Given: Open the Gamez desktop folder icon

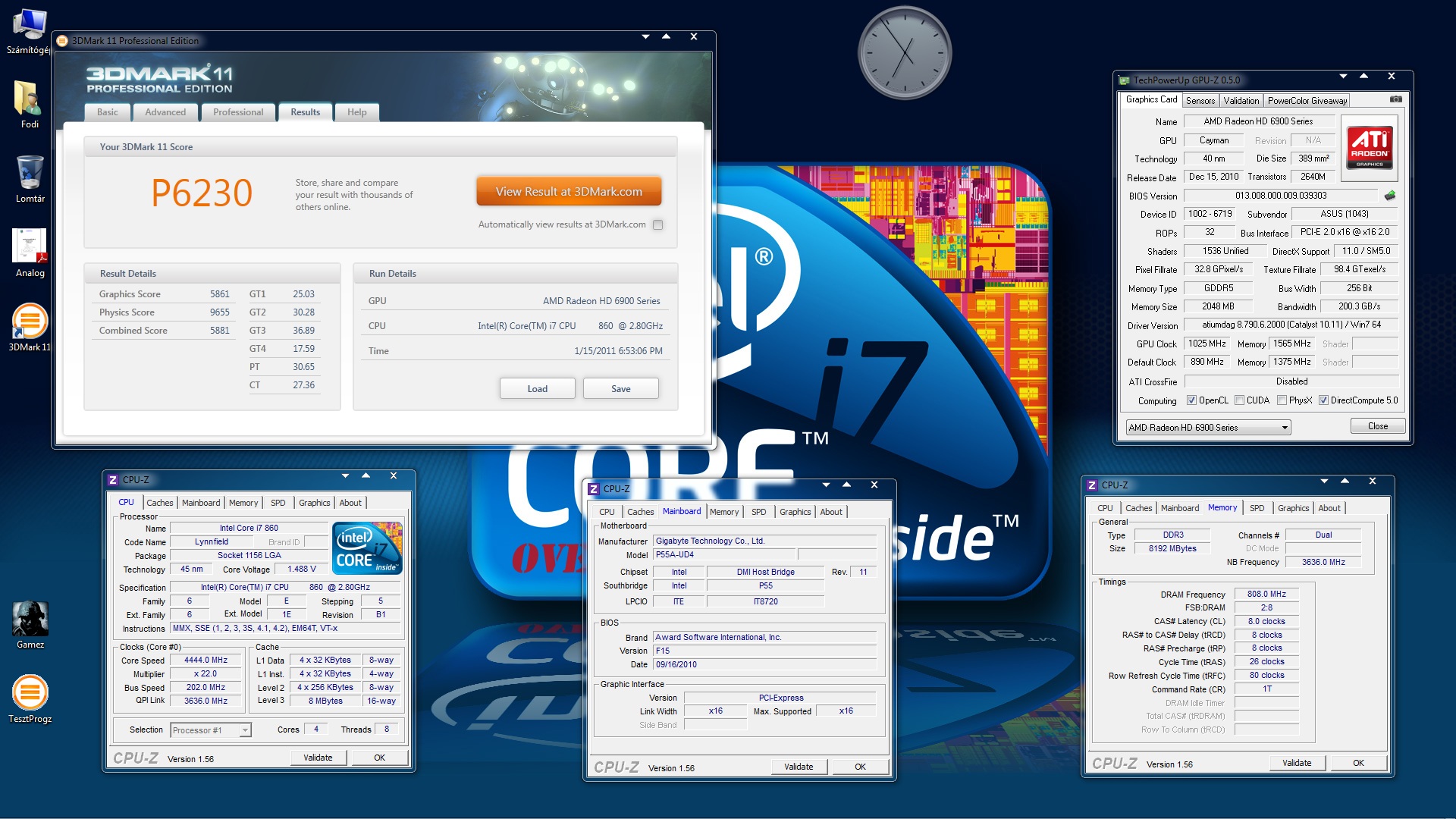Looking at the screenshot, I should click(30, 620).
